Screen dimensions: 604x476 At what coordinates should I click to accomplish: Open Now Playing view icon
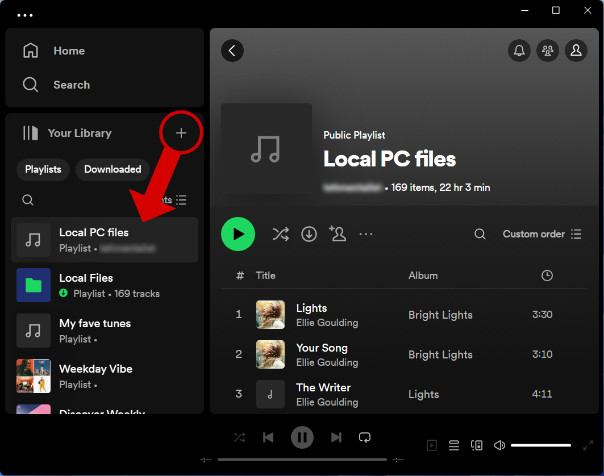coord(432,446)
